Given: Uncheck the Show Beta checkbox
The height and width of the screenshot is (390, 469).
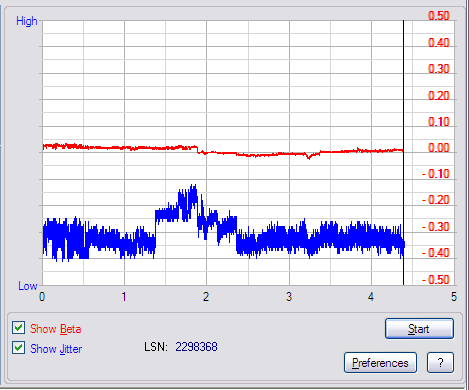Looking at the screenshot, I should pyautogui.click(x=18, y=328).
